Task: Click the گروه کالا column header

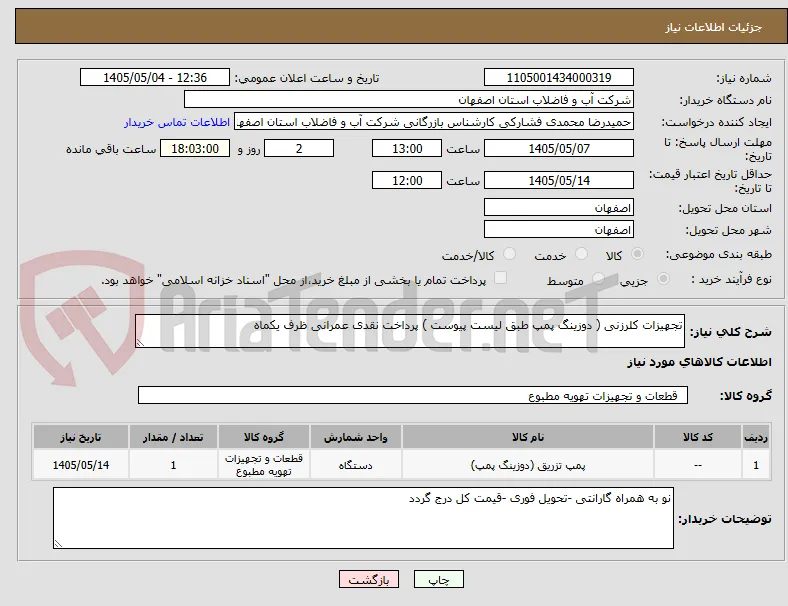Action: [264, 437]
